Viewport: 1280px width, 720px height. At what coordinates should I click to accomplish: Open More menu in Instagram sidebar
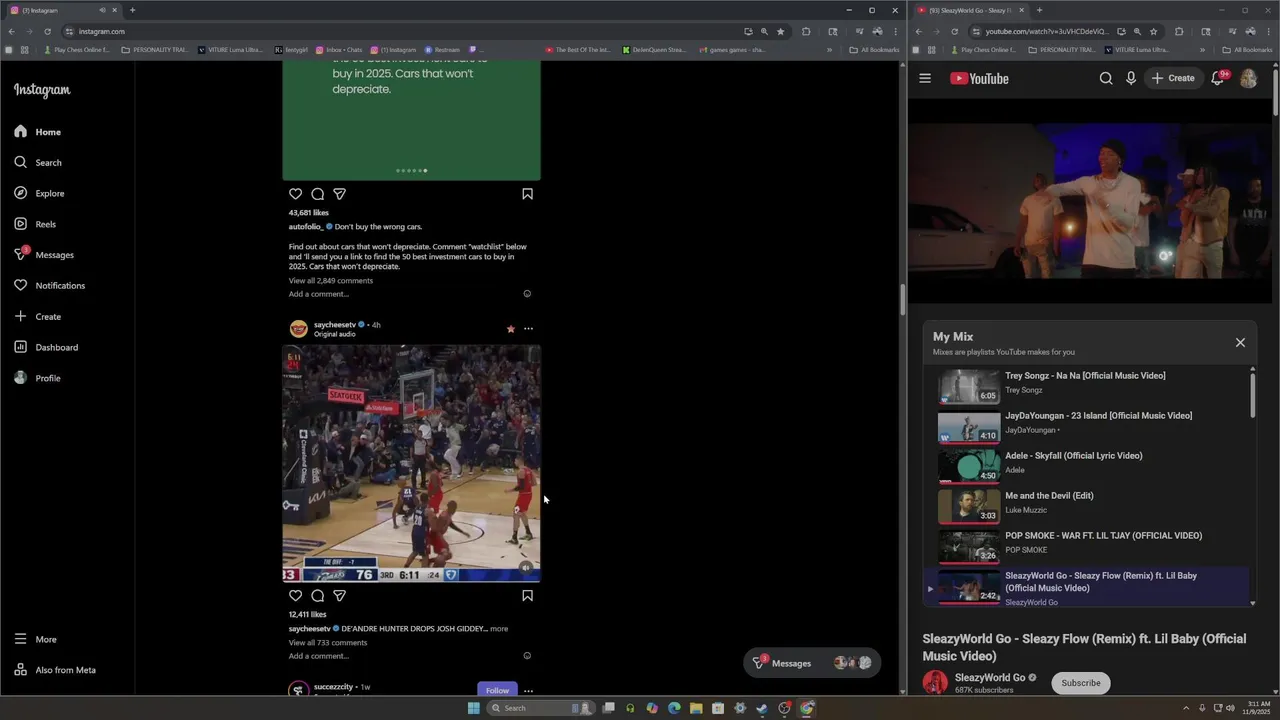tap(35, 639)
